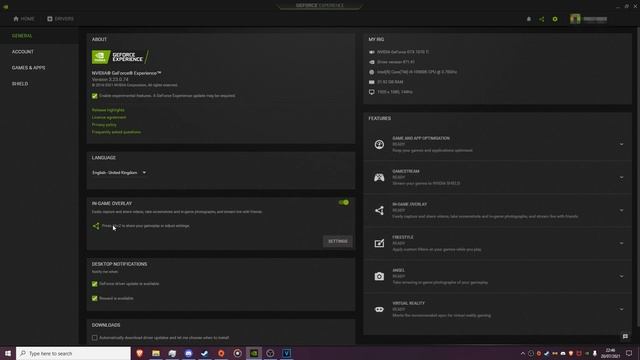
Task: Toggle the In-Game Overlay switch
Action: (x=344, y=202)
